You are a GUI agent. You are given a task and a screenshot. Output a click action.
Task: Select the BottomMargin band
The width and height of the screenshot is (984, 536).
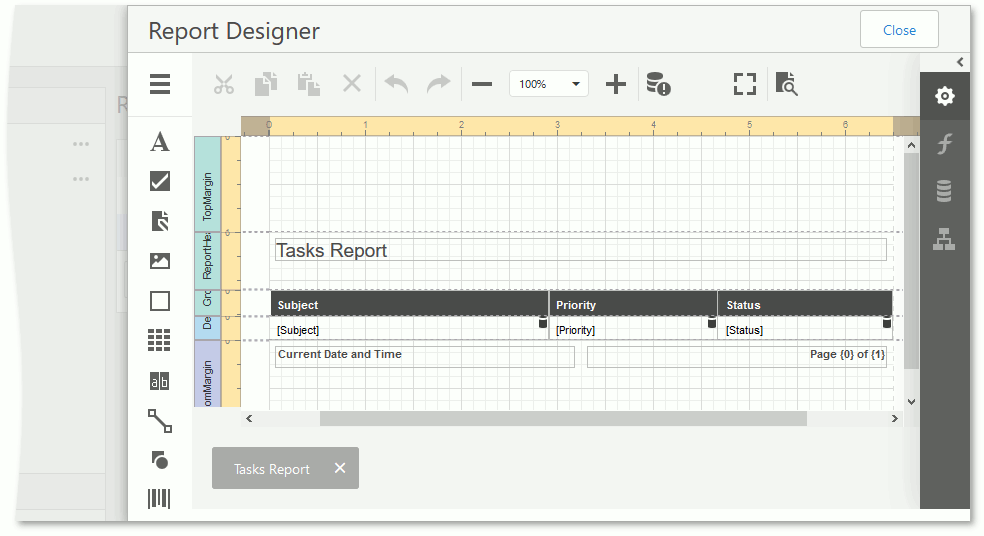(x=207, y=374)
